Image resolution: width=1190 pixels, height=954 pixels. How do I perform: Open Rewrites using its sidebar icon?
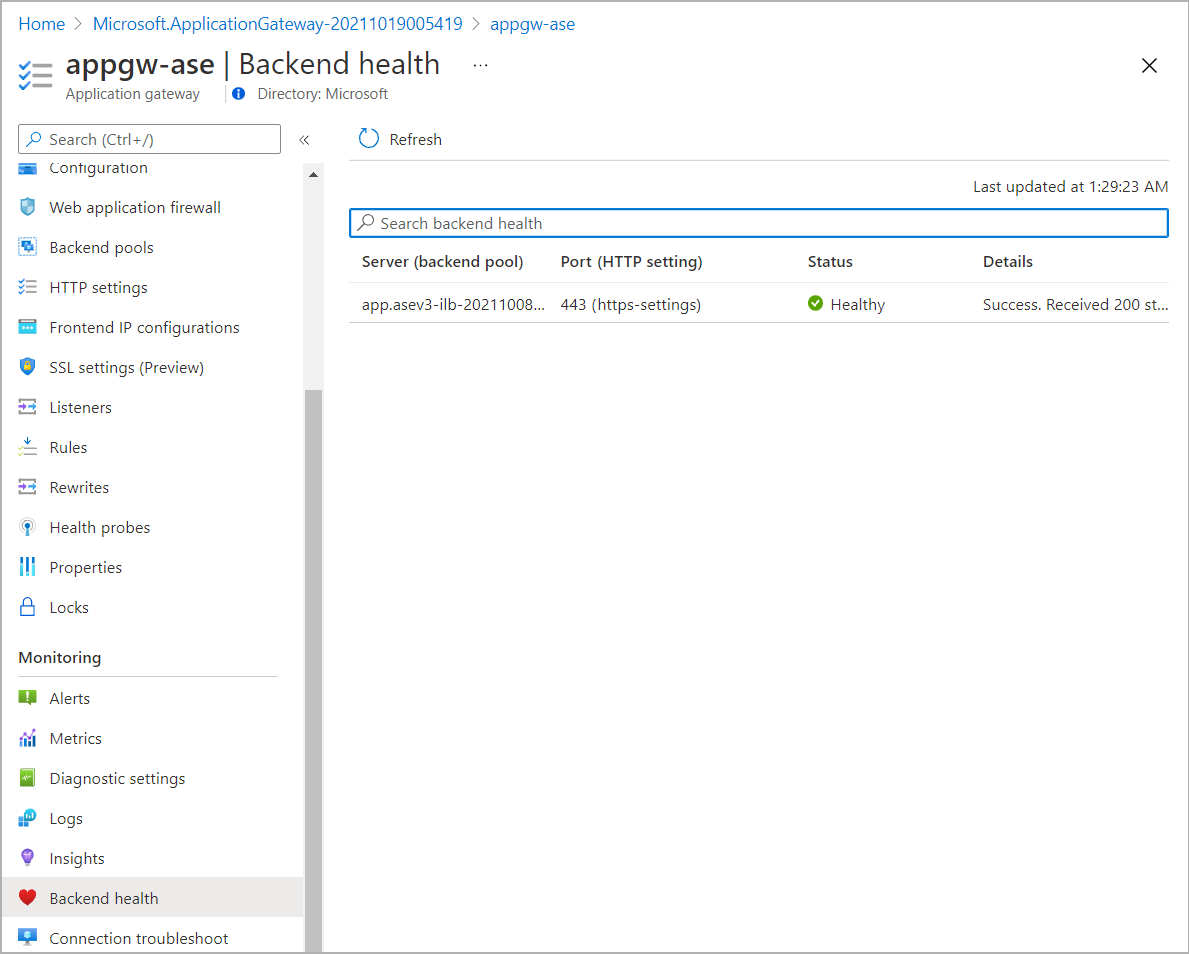tap(27, 487)
